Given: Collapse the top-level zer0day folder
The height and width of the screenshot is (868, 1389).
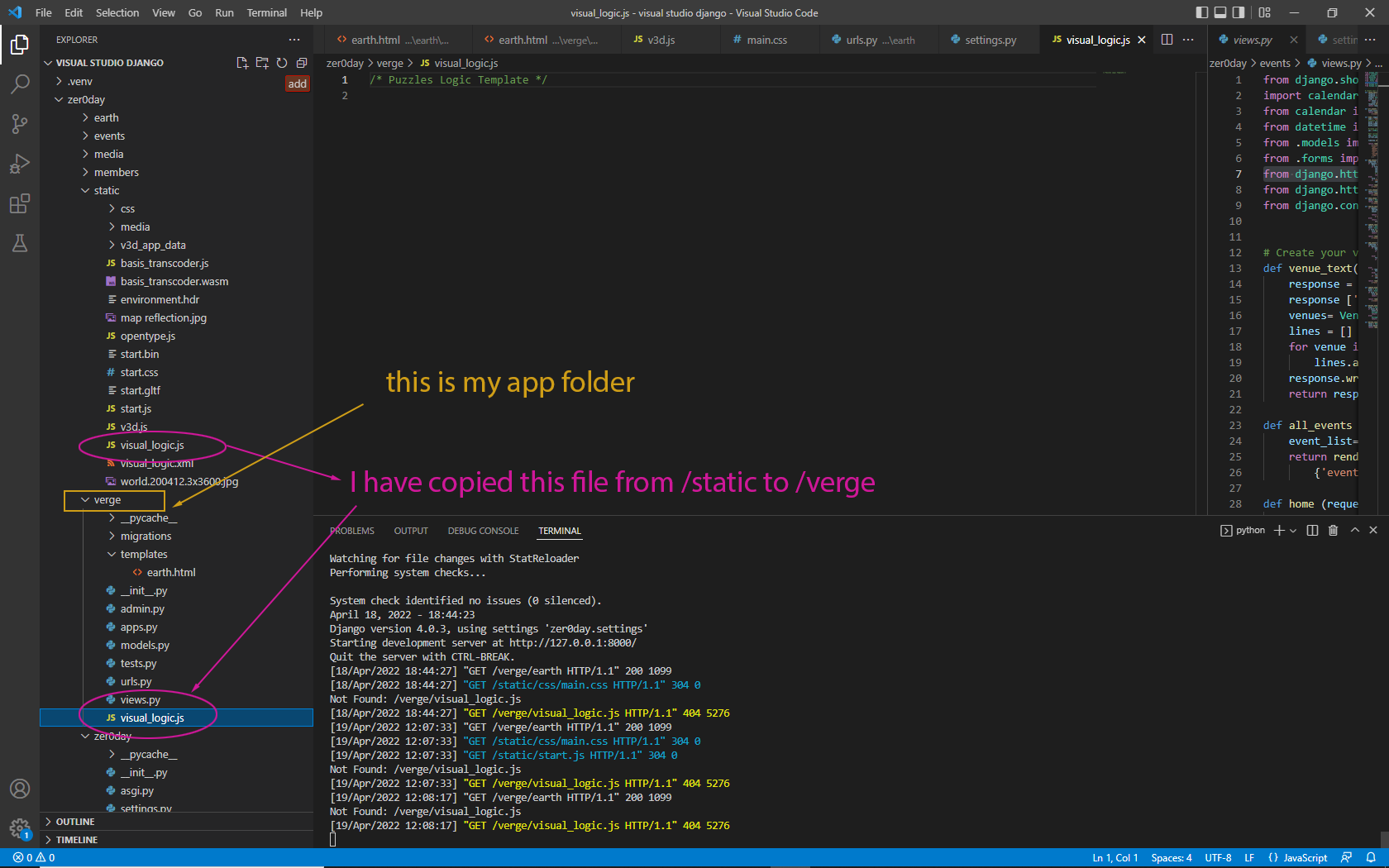Looking at the screenshot, I should 86,99.
